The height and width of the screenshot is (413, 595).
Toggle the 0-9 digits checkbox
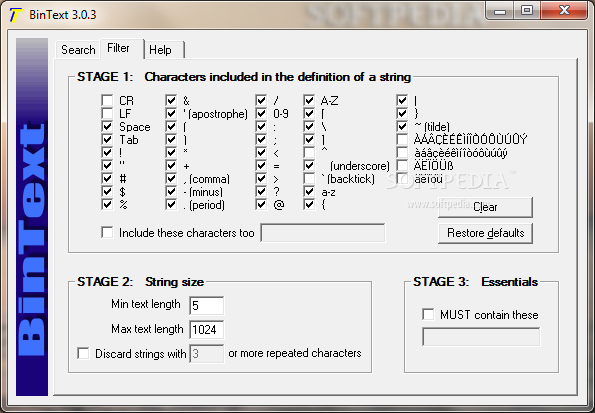tap(261, 113)
